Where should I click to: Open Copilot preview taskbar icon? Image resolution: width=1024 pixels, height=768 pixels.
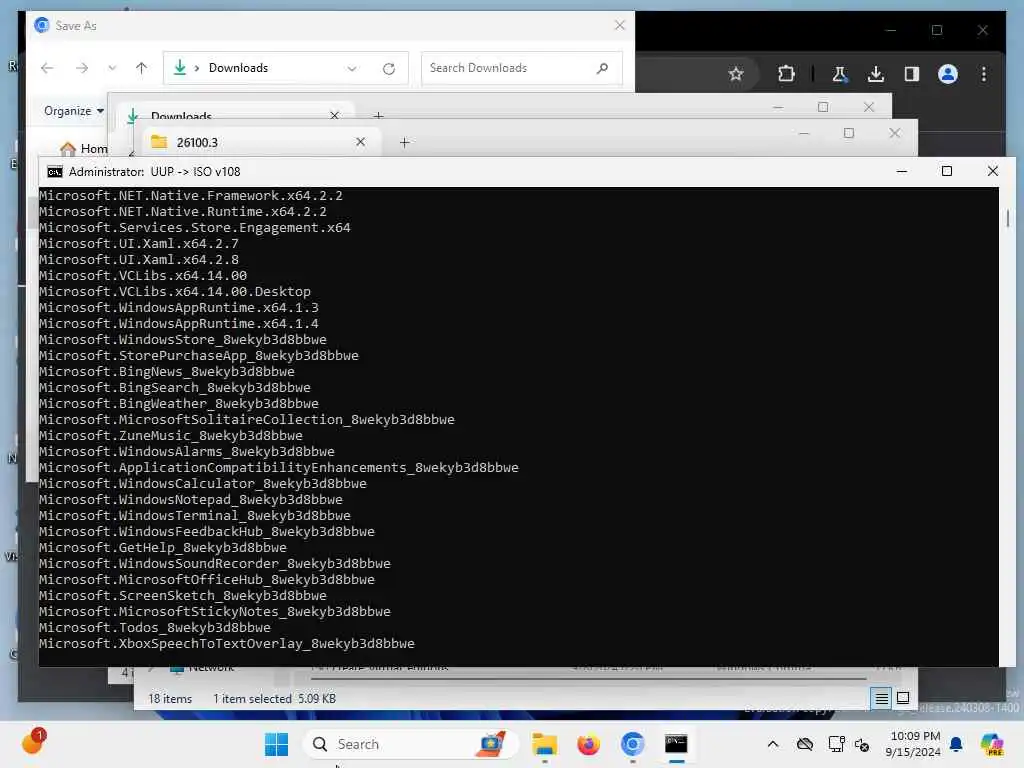(992, 744)
